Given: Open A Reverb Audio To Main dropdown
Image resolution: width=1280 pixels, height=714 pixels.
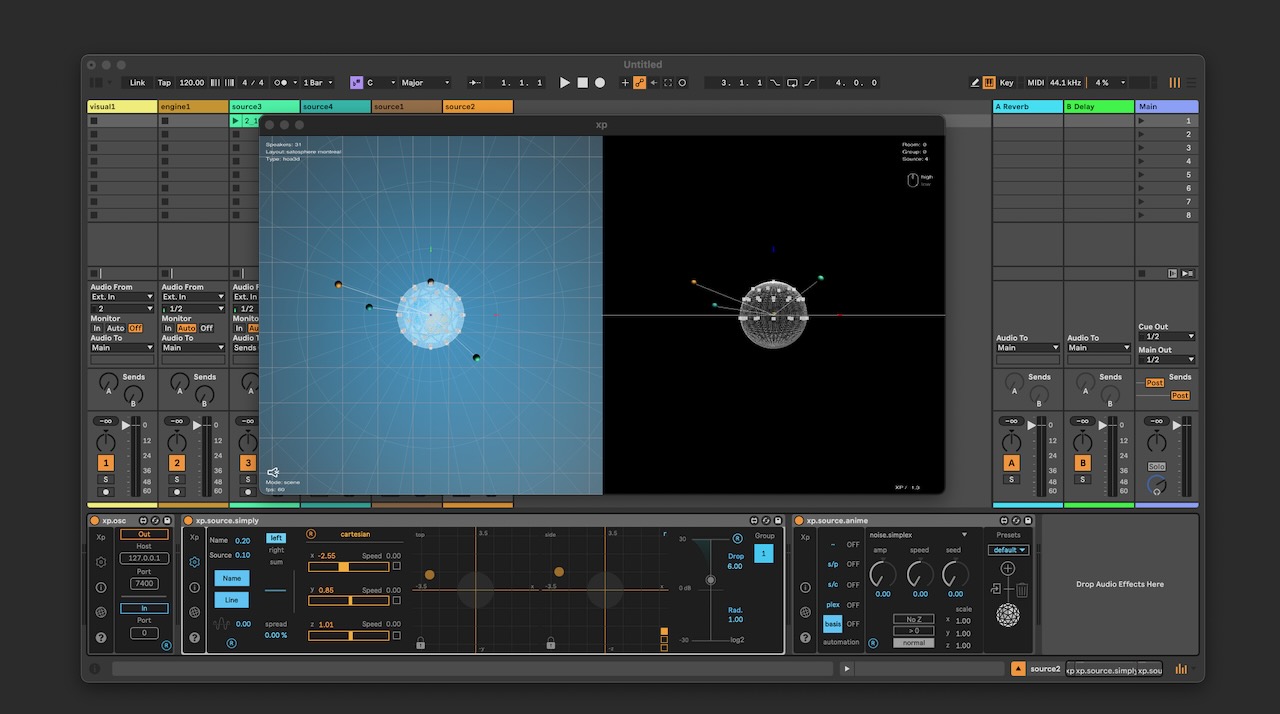Looking at the screenshot, I should click(1027, 348).
